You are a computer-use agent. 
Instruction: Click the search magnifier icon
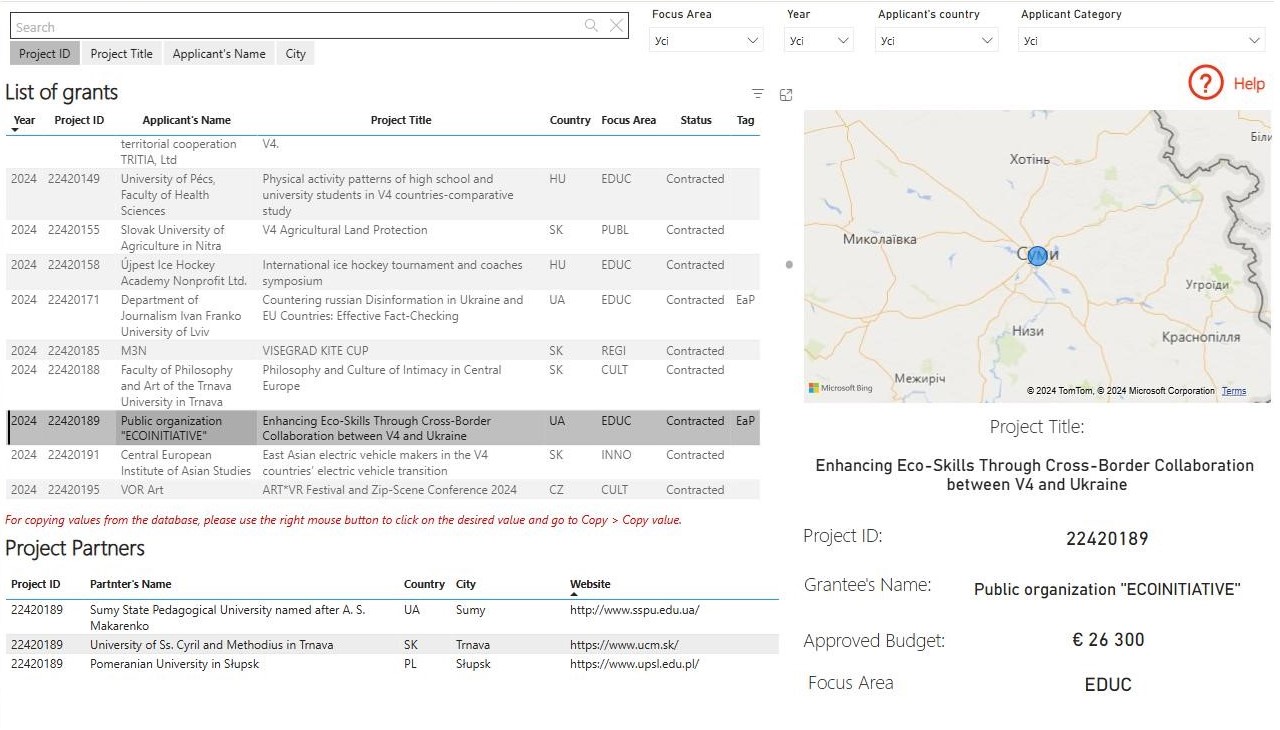coord(591,26)
